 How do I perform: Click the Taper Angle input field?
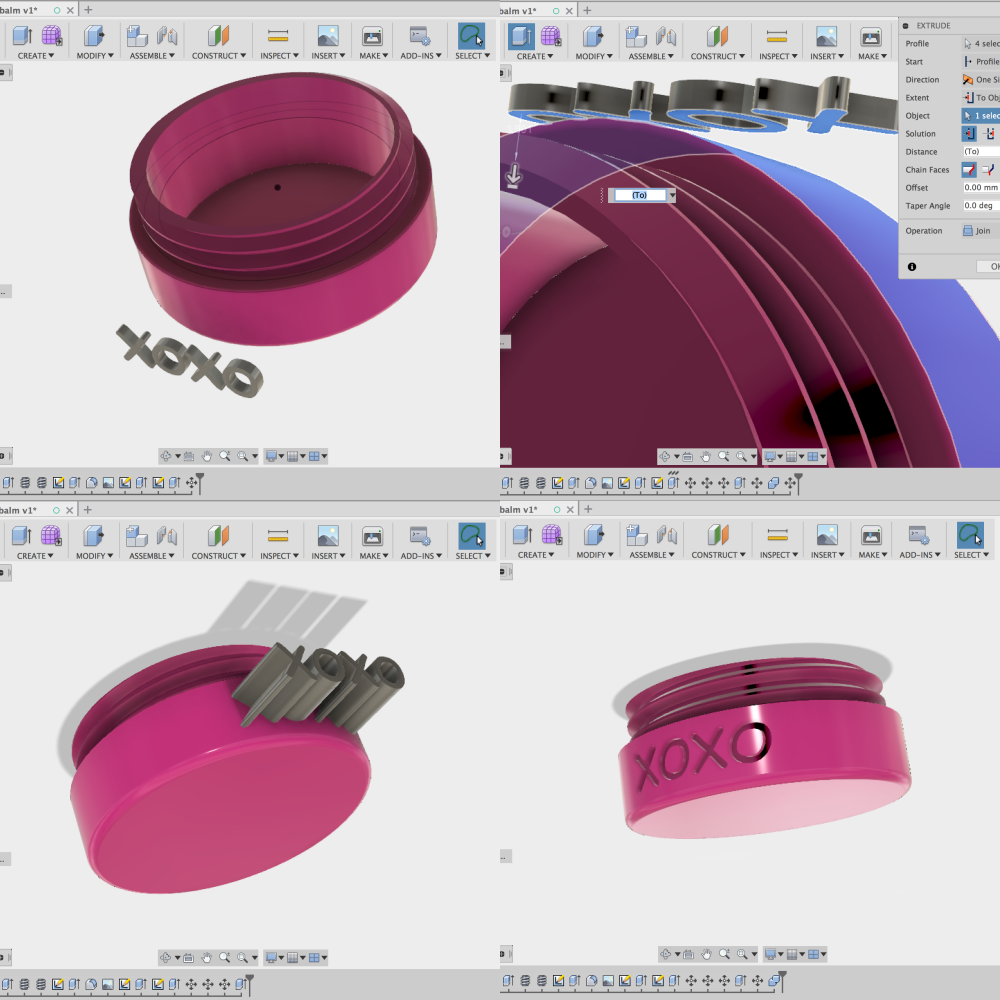tap(981, 205)
